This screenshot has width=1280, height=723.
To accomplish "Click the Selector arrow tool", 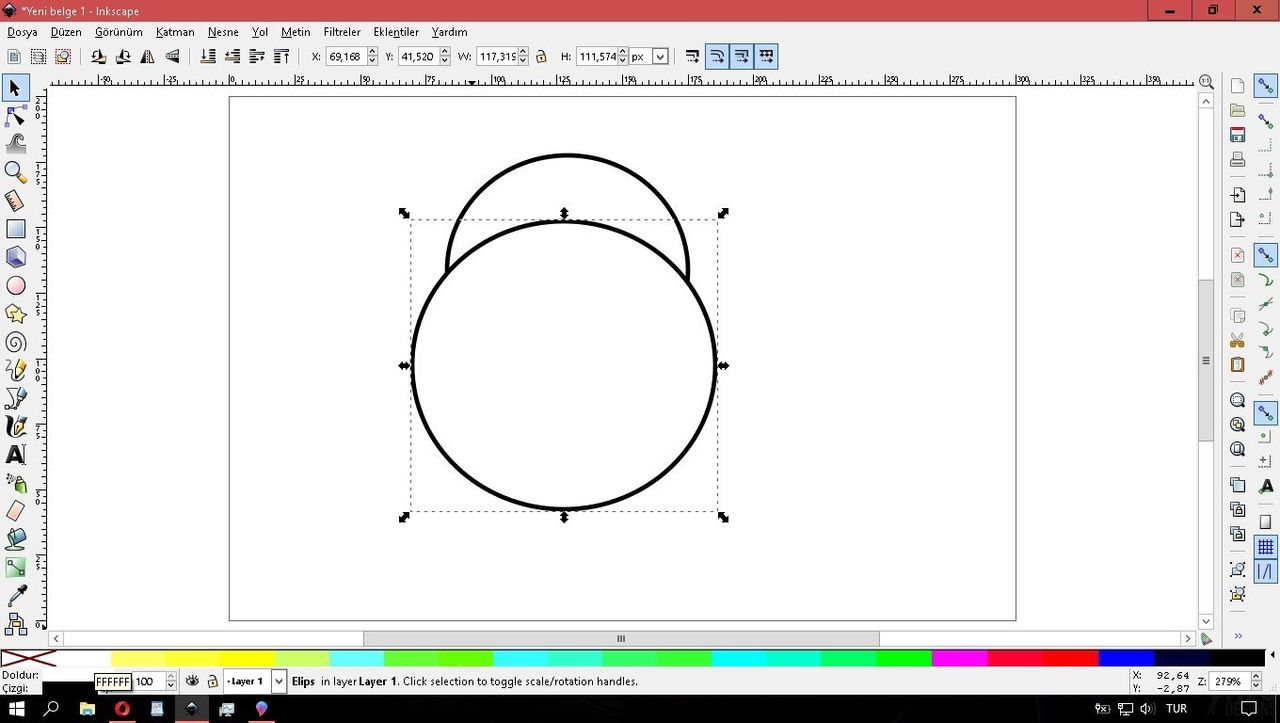I will (16, 88).
